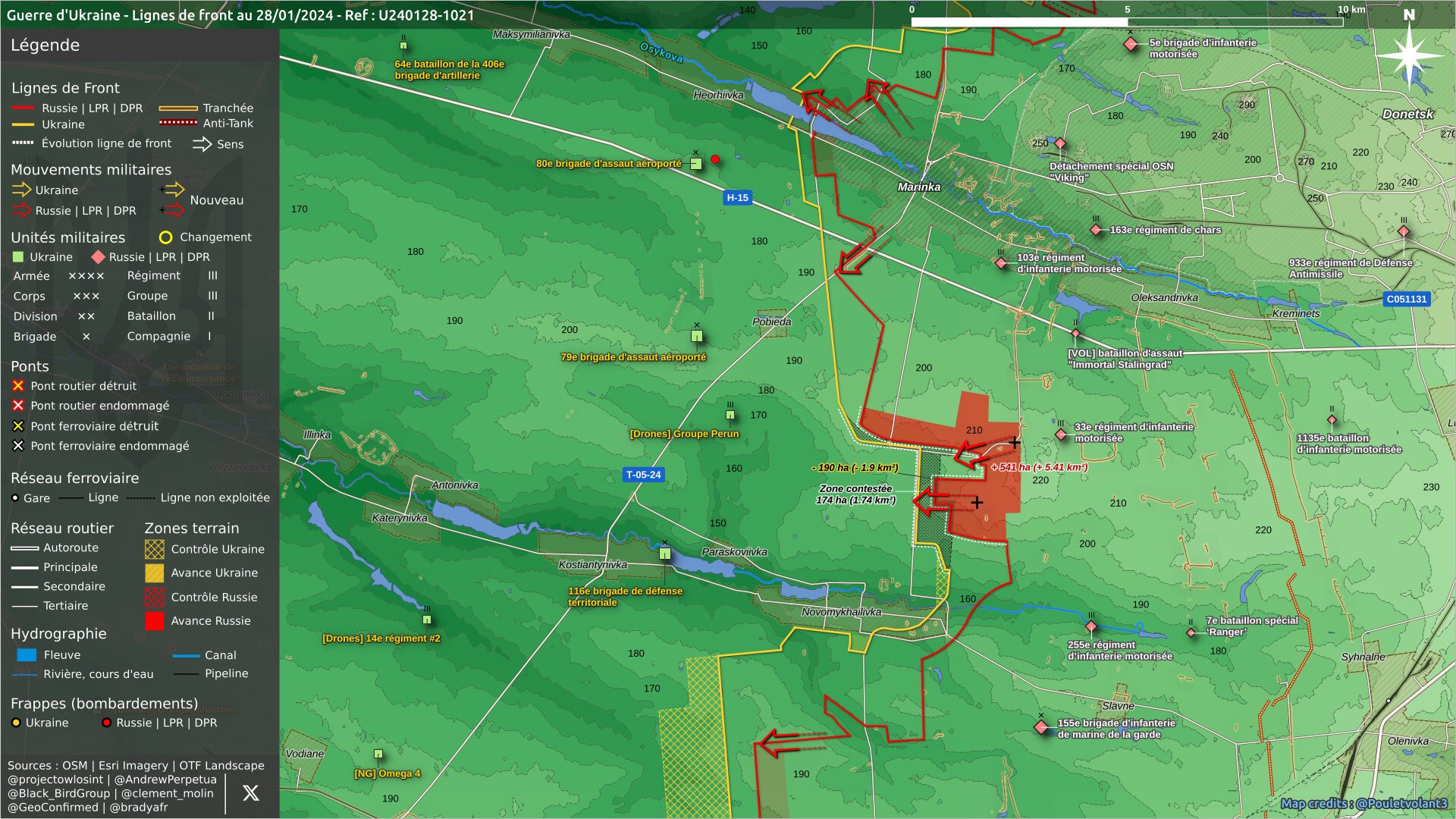Select the 79e brigade d'assaut aéroporté unit marker
This screenshot has width=1456, height=819.
697,336
